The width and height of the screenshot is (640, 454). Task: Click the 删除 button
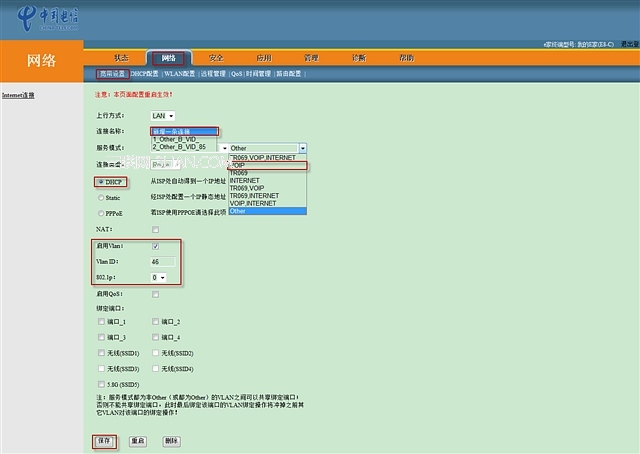[x=171, y=441]
